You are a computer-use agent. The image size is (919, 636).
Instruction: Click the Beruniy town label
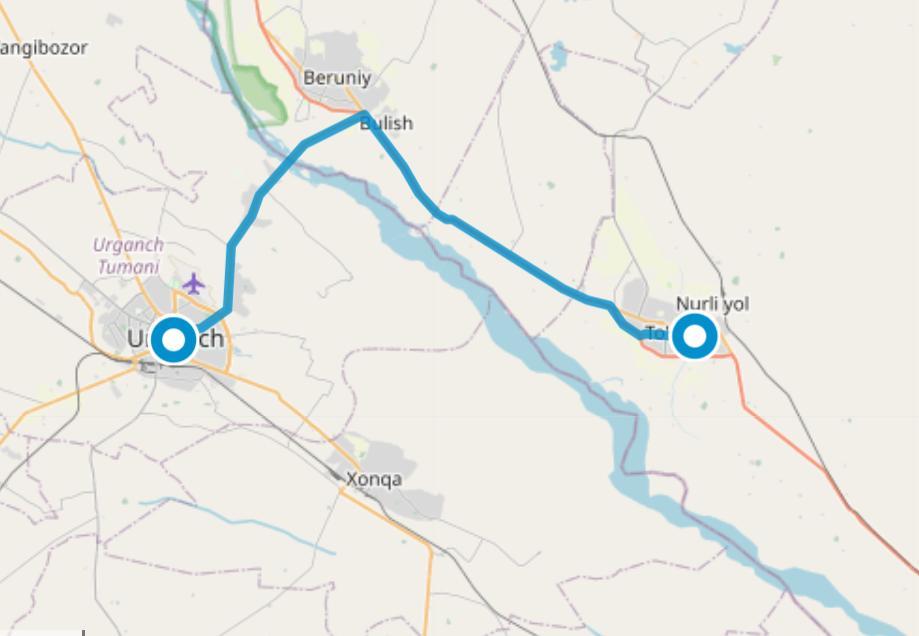[x=337, y=78]
